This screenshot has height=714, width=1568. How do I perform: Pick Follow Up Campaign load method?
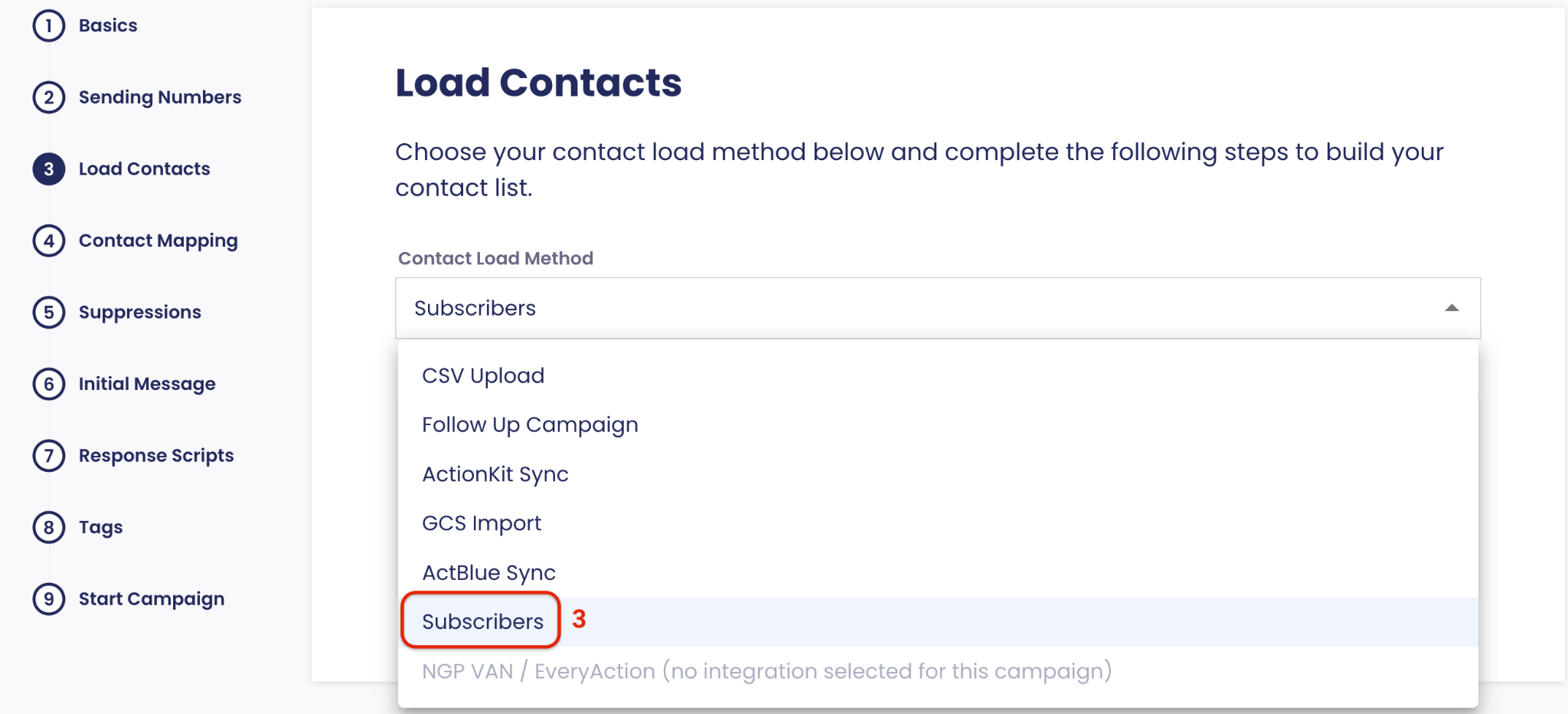pos(530,424)
